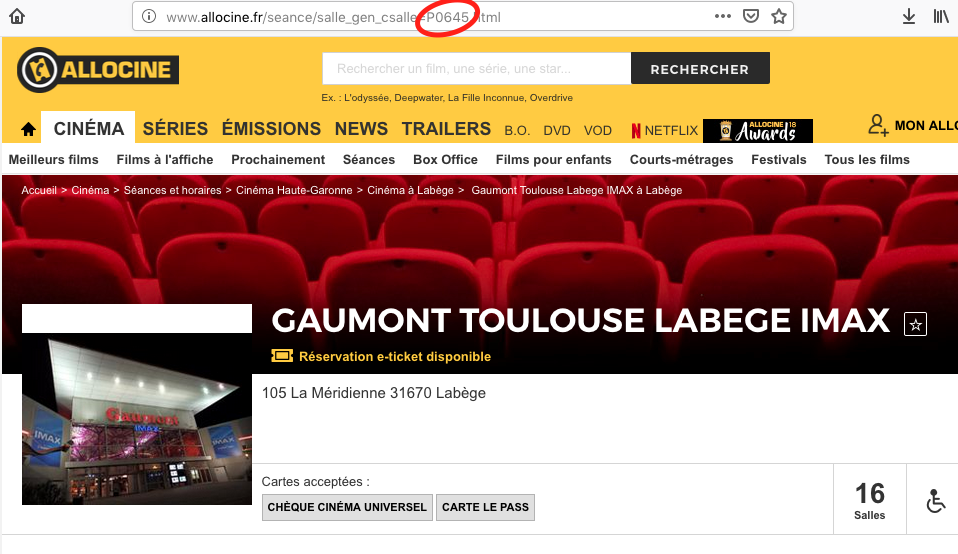Click Réservation e-ticket disponible text
This screenshot has width=958, height=554.
tap(395, 356)
